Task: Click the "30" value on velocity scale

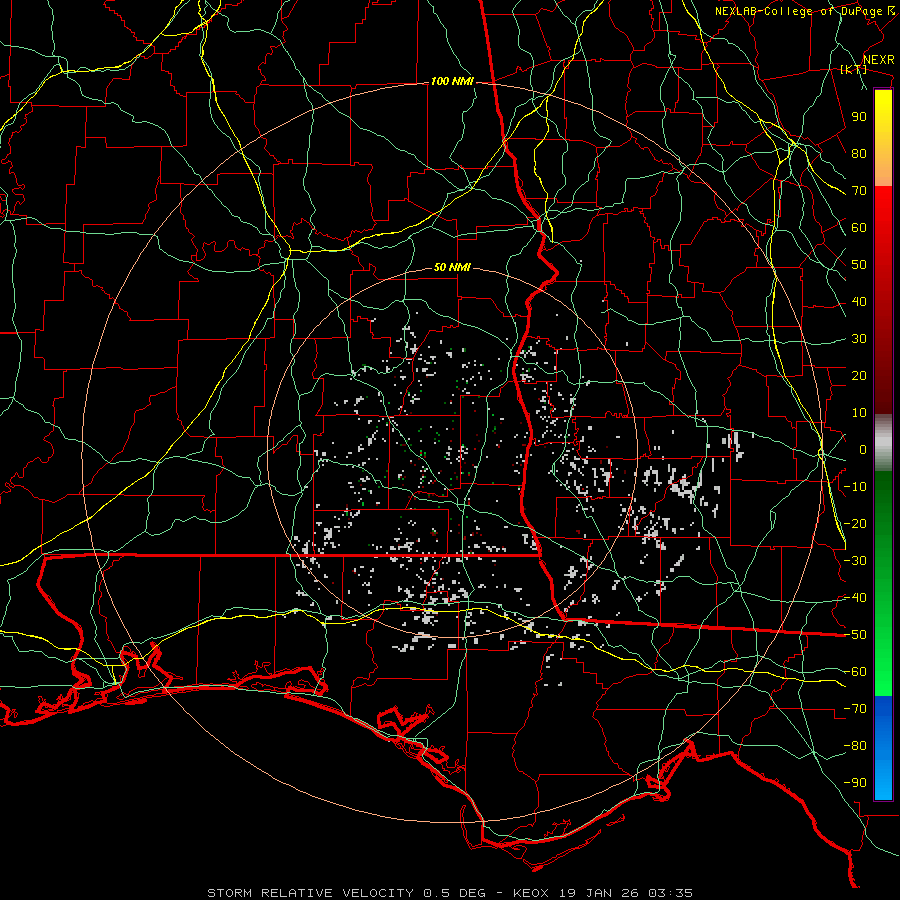Action: pyautogui.click(x=859, y=339)
